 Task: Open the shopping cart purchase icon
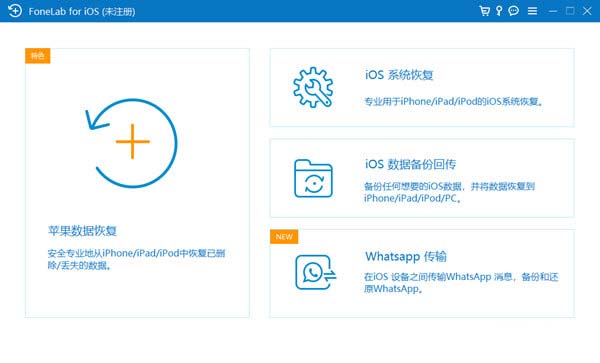point(484,11)
